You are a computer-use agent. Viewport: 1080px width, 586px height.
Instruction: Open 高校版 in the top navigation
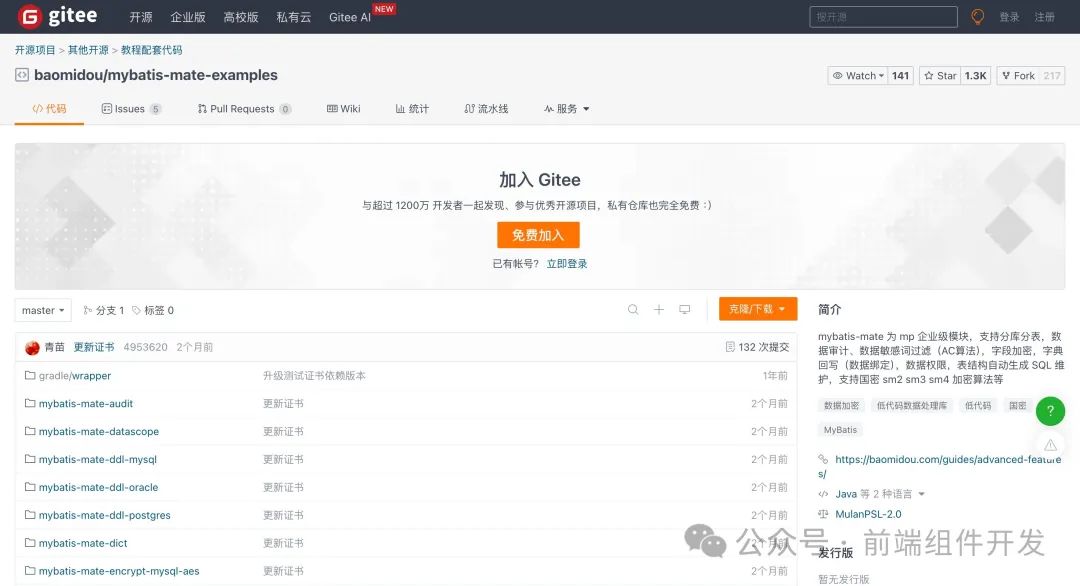[241, 17]
